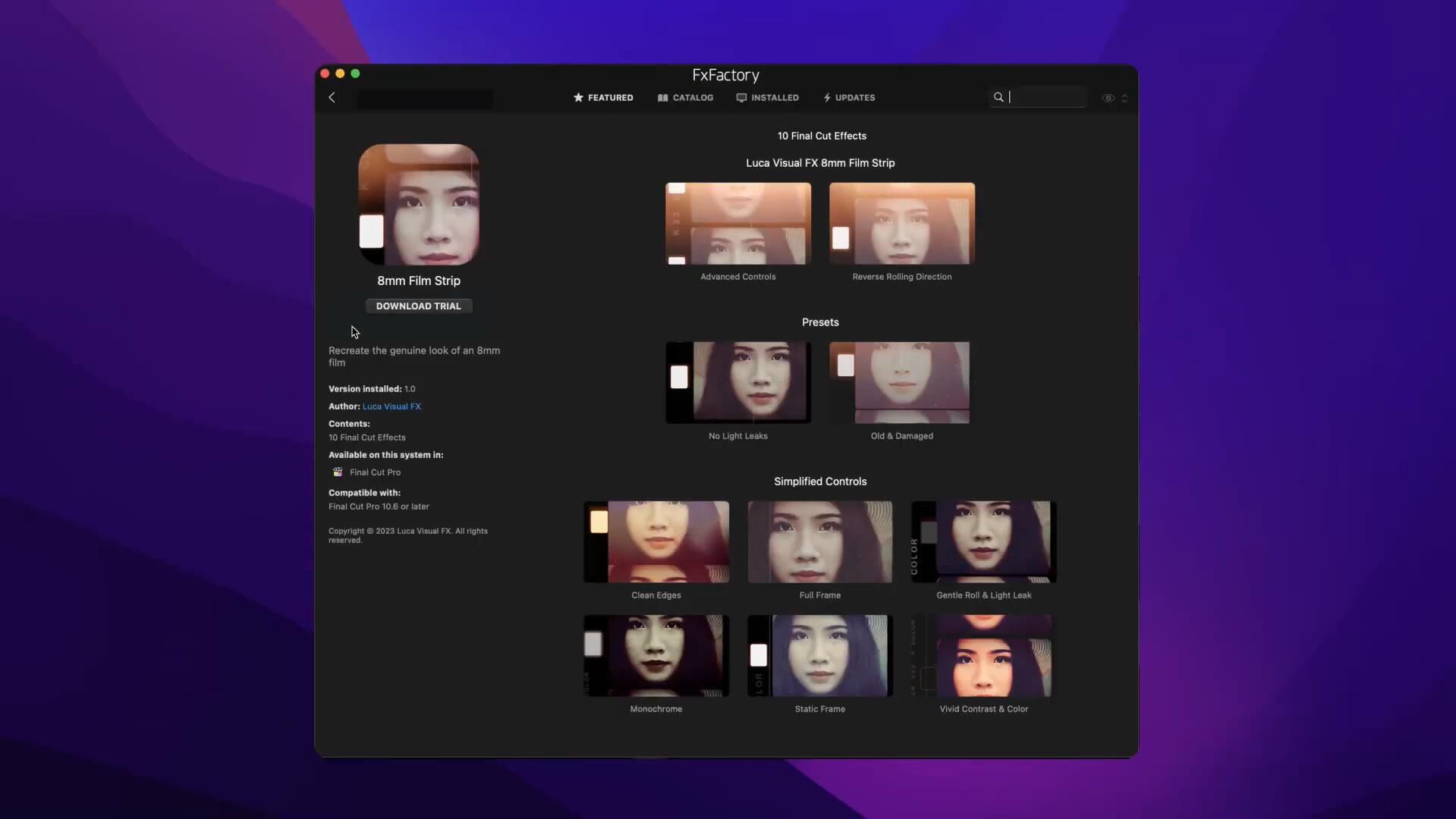Preview the Advanced Controls effect thumbnail
The height and width of the screenshot is (819, 1456).
(x=738, y=224)
